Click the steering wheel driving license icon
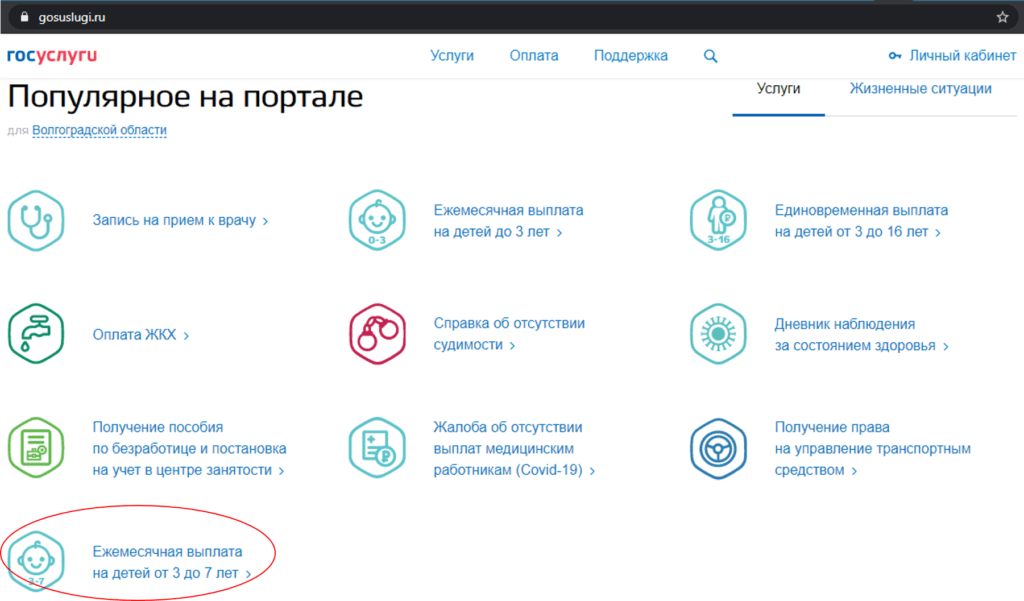The image size is (1024, 601). pos(718,448)
